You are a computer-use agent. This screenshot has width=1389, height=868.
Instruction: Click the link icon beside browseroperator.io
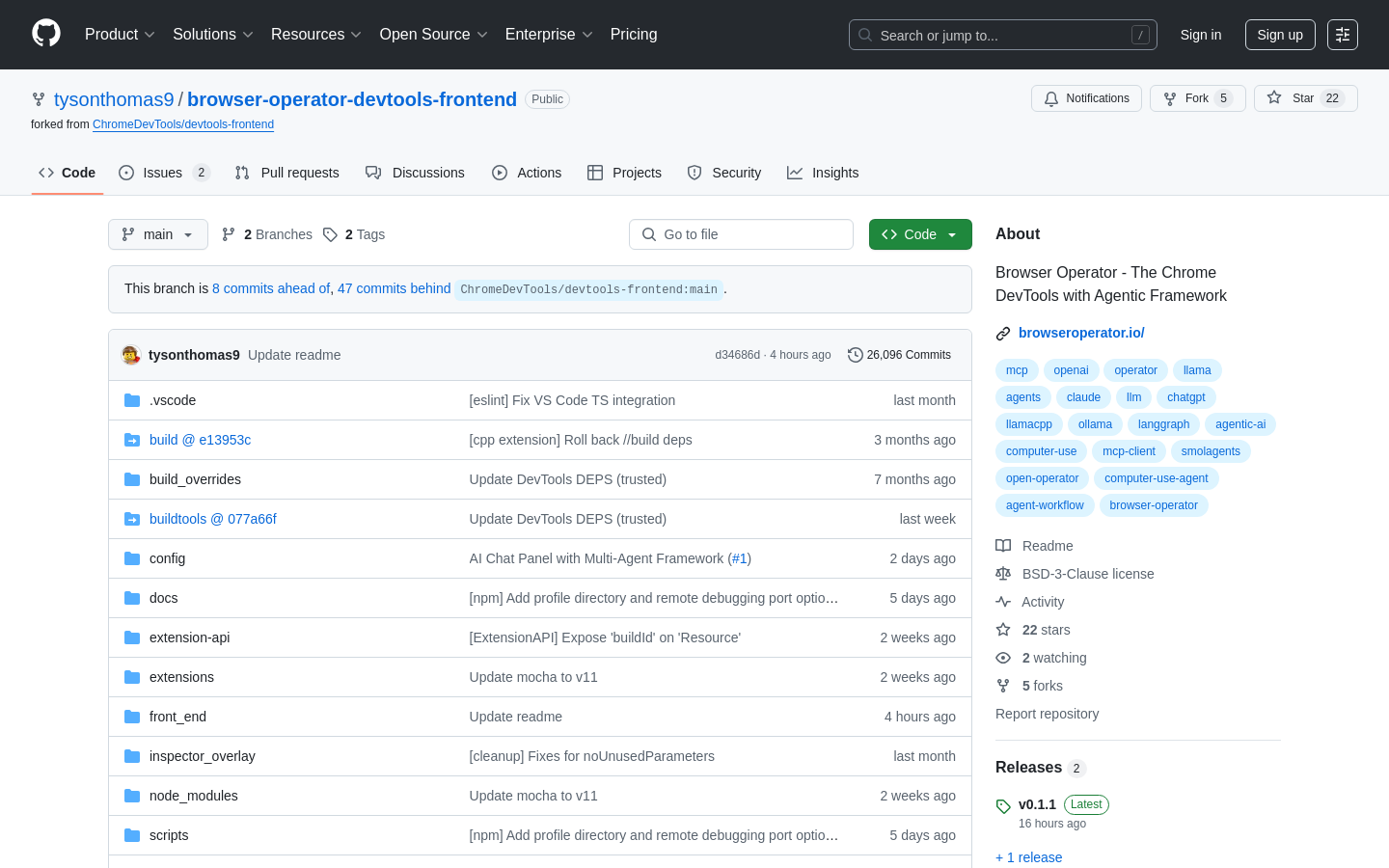pos(1003,333)
